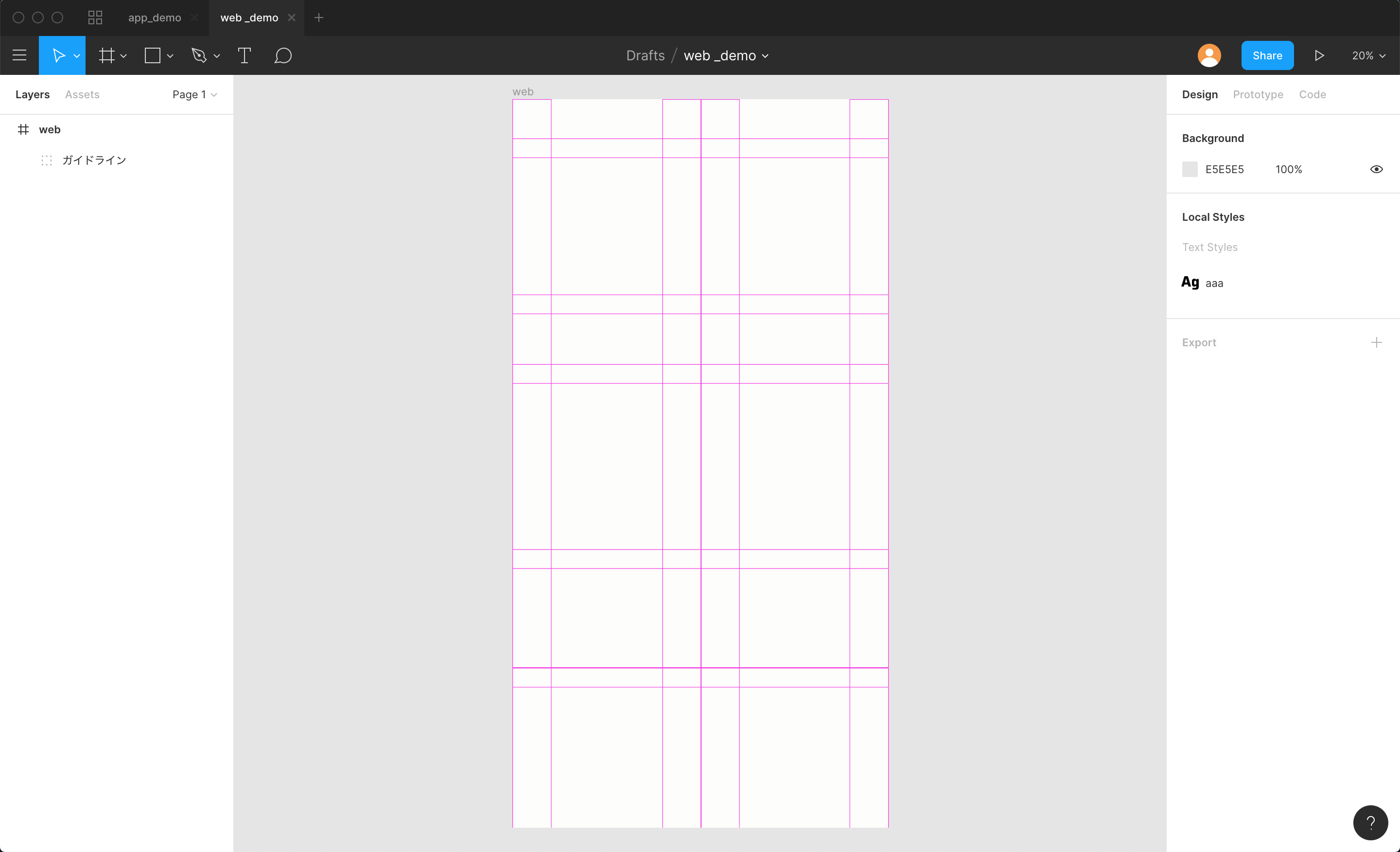The height and width of the screenshot is (852, 1400).
Task: Open the 20% zoom dropdown
Action: [1369, 55]
